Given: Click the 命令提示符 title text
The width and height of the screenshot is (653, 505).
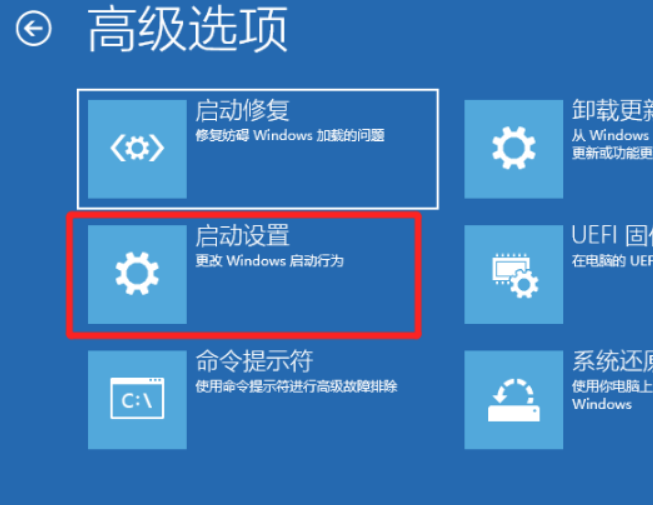Looking at the screenshot, I should click(254, 361).
